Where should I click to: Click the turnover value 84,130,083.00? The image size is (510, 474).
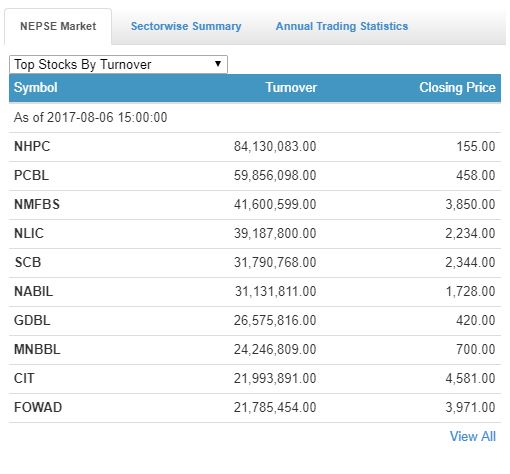pos(275,146)
